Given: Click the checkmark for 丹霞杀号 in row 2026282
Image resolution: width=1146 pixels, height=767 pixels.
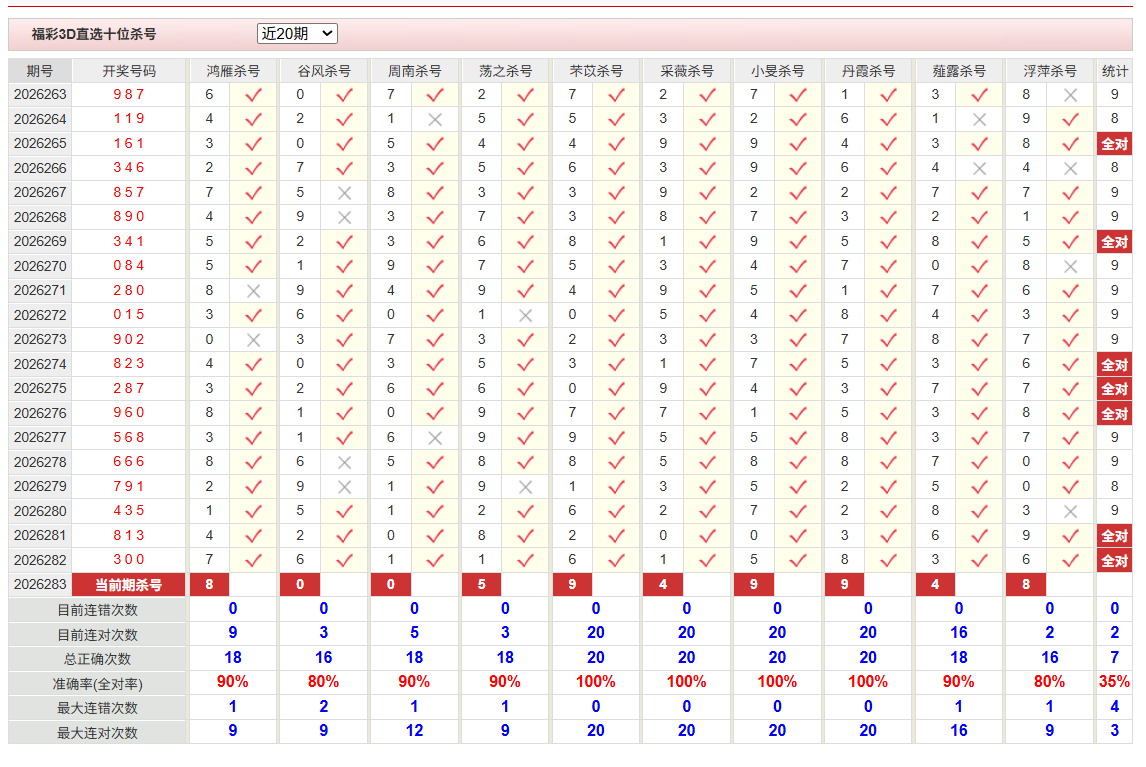Looking at the screenshot, I should (x=889, y=561).
